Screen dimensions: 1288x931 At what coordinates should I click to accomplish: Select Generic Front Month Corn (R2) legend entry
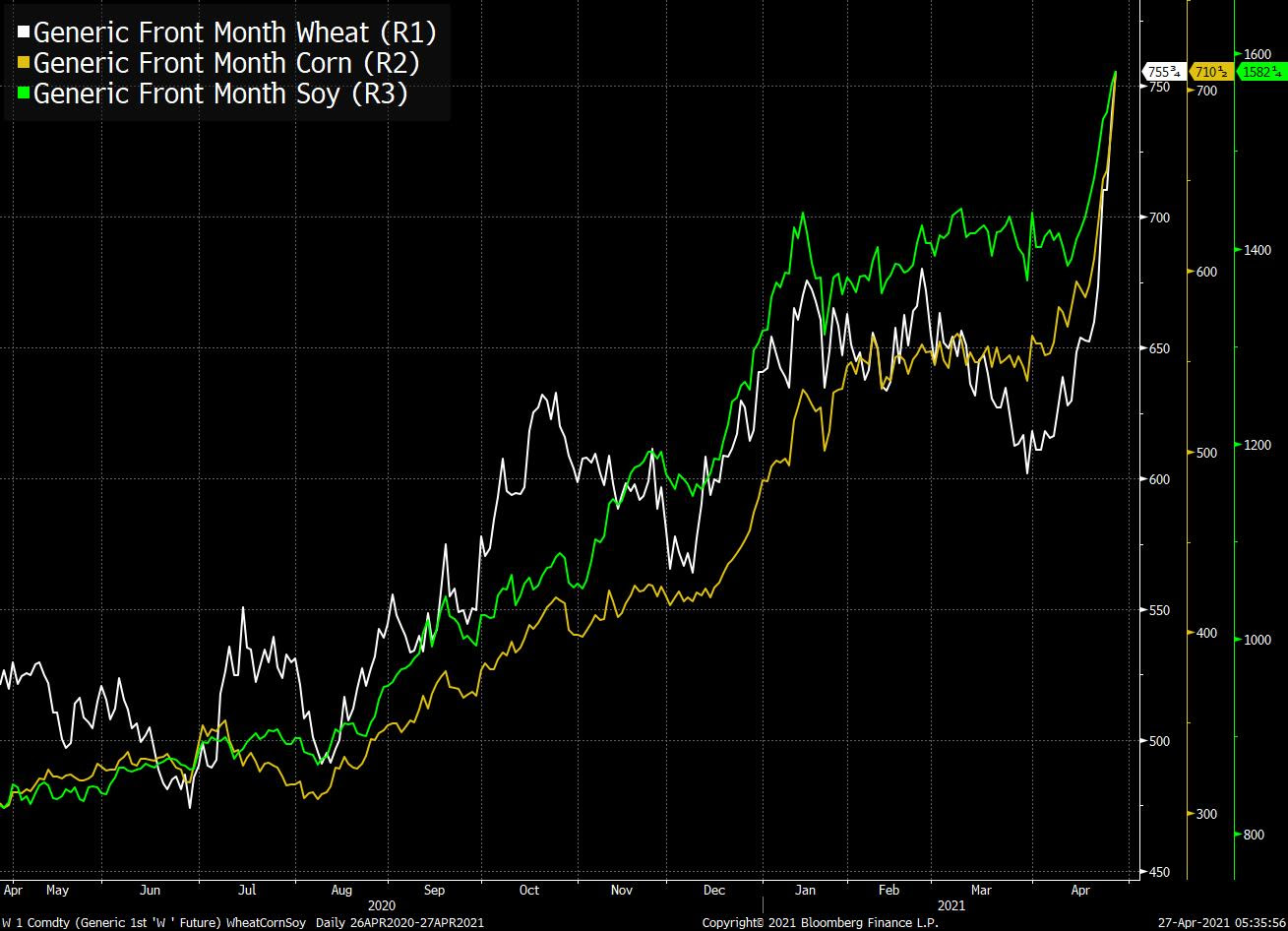point(219,63)
